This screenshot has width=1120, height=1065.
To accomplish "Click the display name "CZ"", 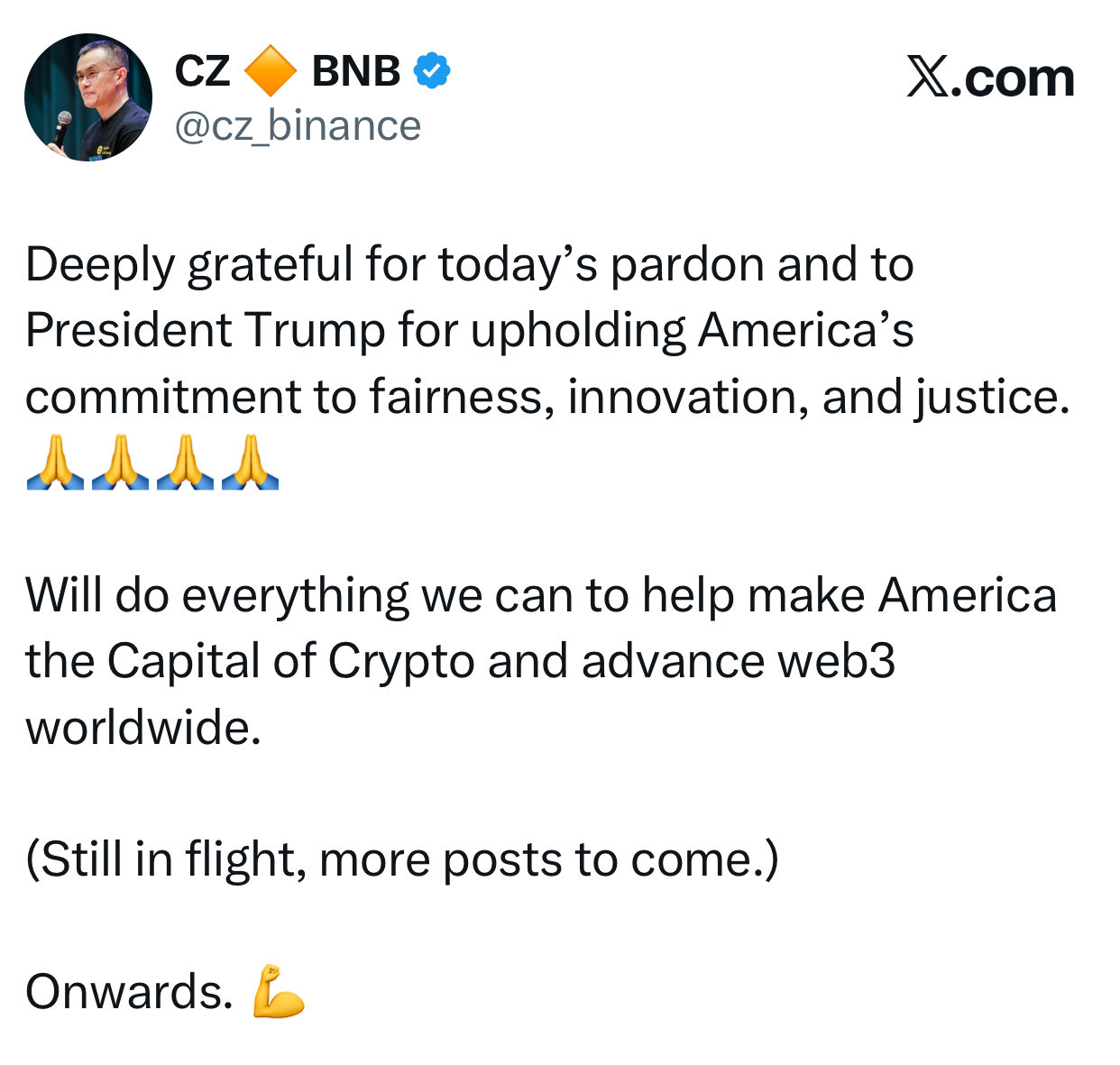I will [x=202, y=71].
